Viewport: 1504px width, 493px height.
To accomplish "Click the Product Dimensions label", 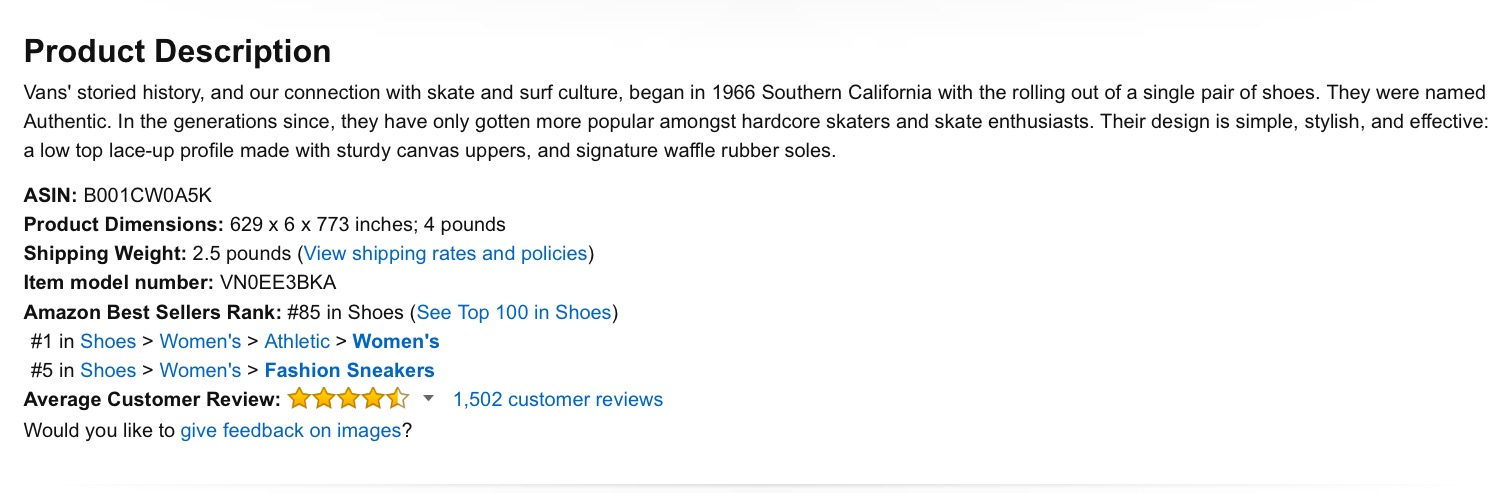I will click(123, 224).
